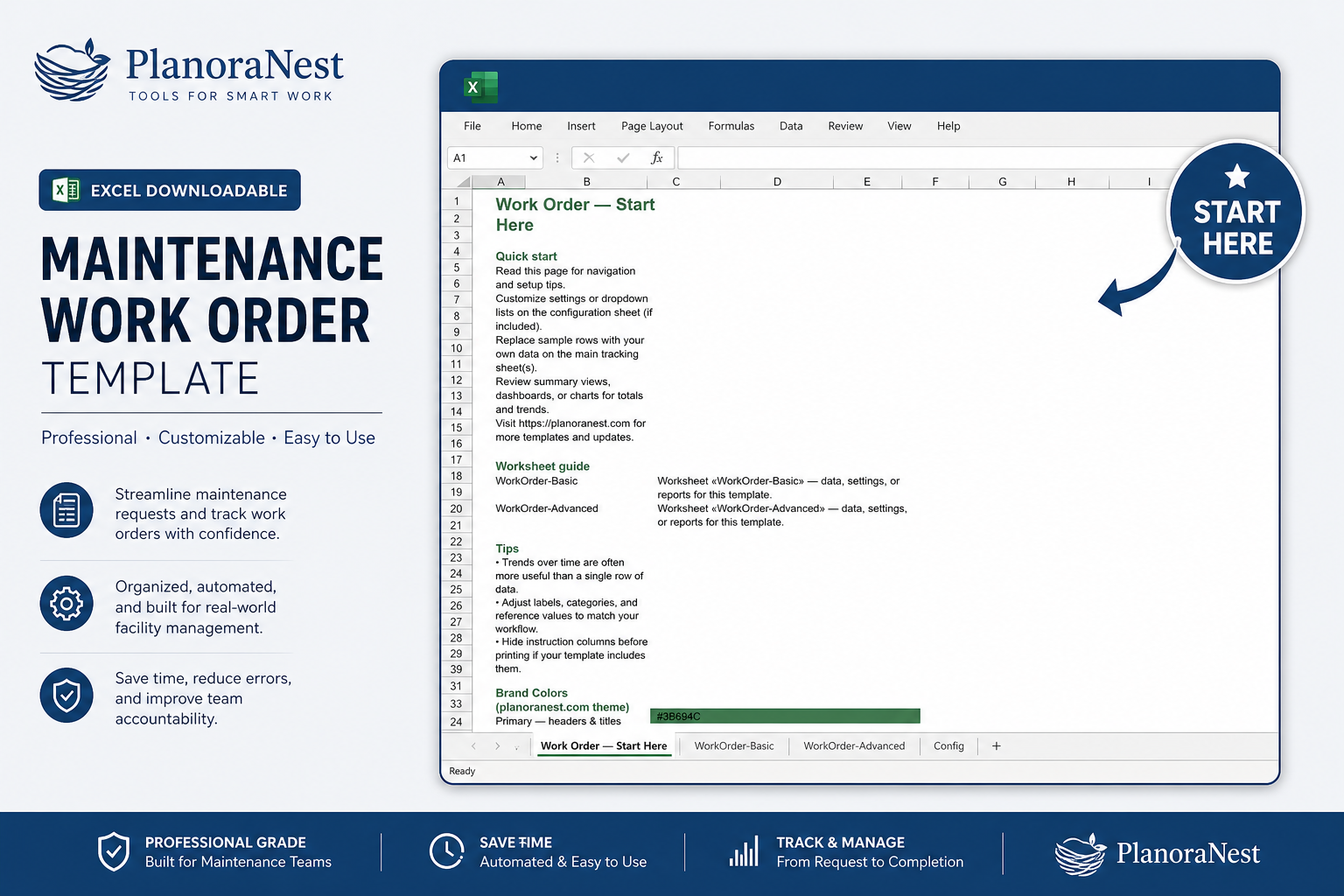Click 'Professional · Customizable · Easy to Use' tagline
Screen dimensions: 1344x896
[x=208, y=437]
